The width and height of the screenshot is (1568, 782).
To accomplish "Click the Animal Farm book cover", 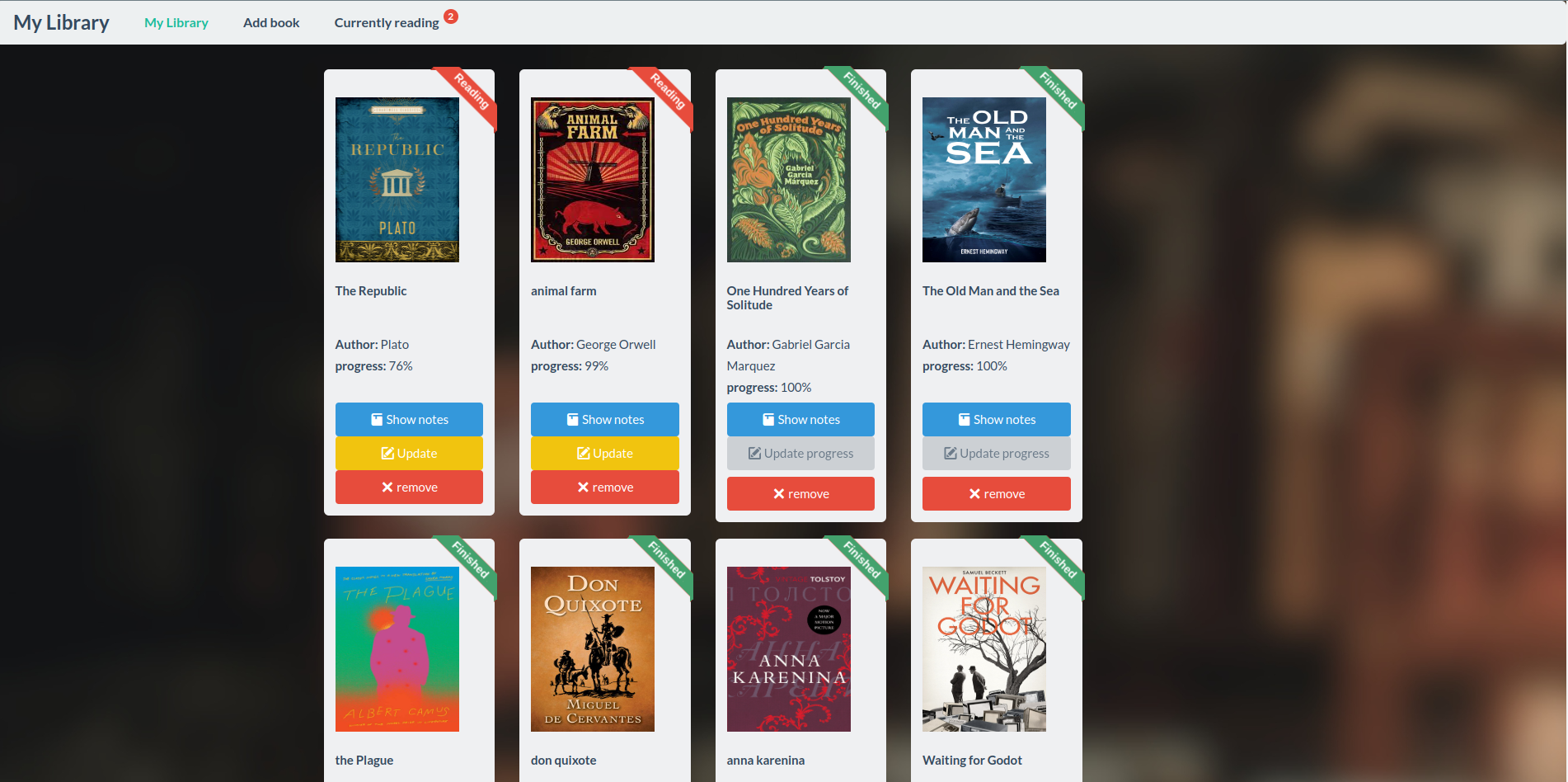I will point(593,180).
